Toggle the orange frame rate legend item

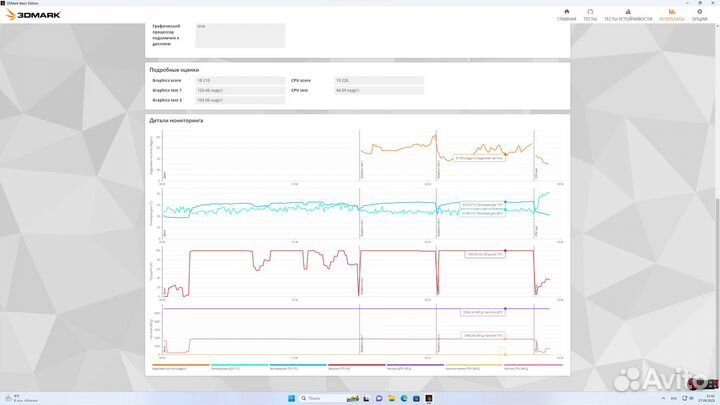[x=180, y=367]
